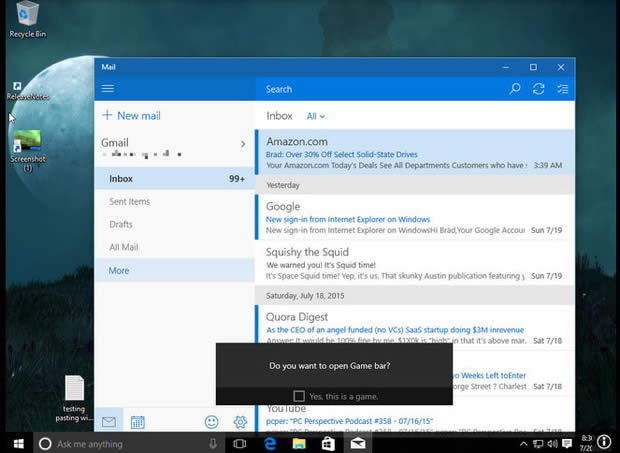Click the search magnifier icon
The height and width of the screenshot is (453, 620).
(x=515, y=89)
